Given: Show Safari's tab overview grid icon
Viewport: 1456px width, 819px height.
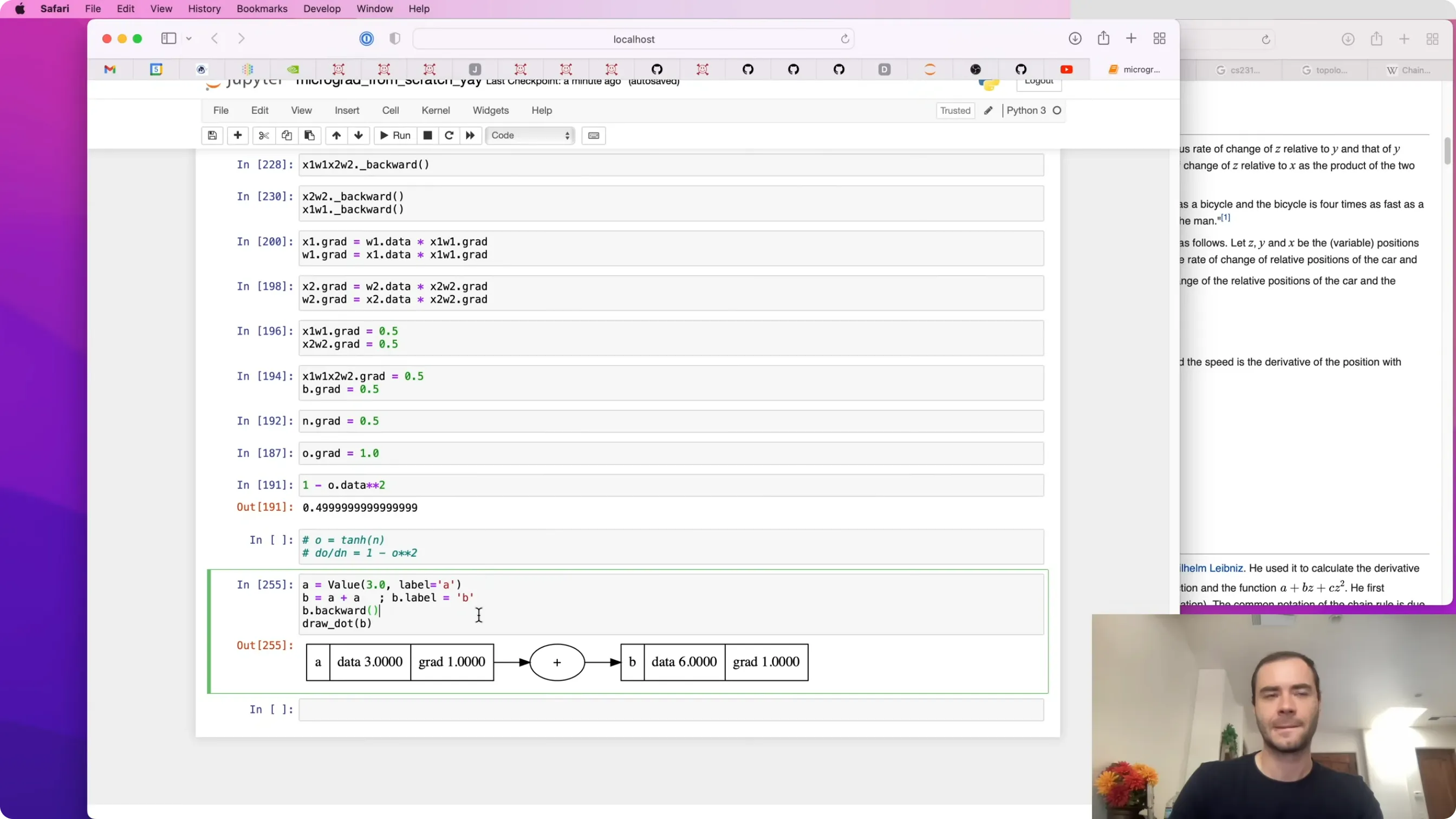Looking at the screenshot, I should pos(1159,38).
